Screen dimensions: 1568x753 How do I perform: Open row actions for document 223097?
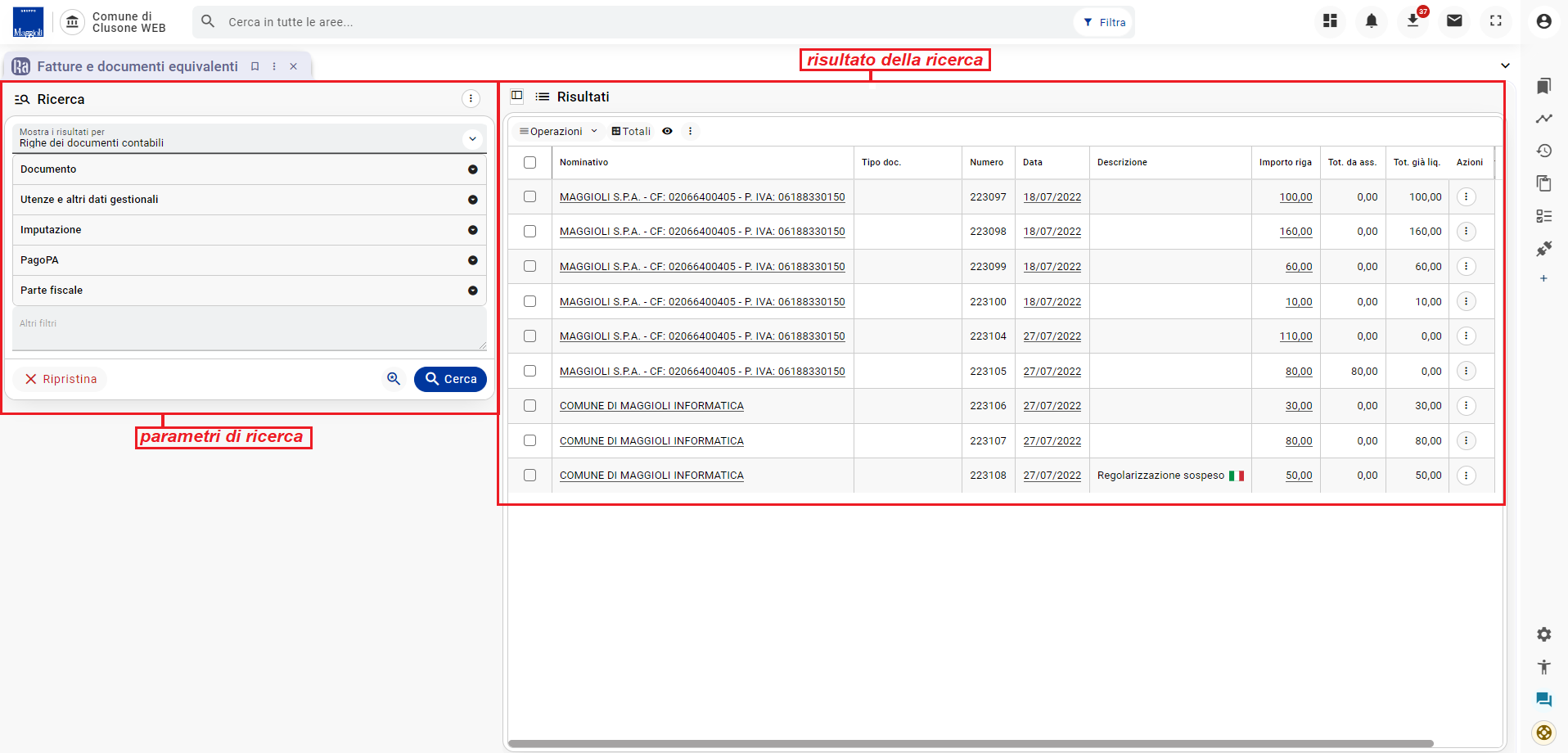(1466, 197)
